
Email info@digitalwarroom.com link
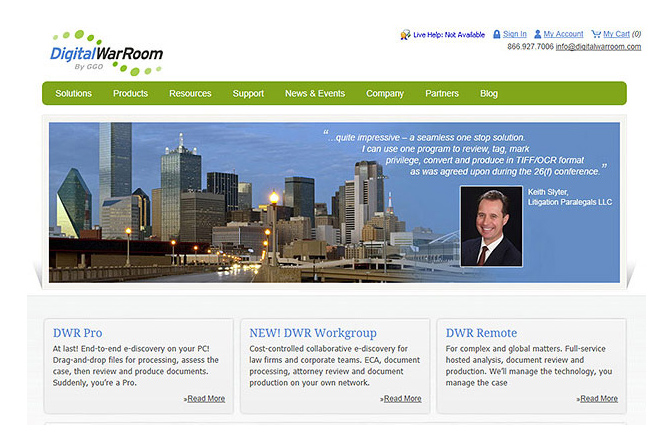598,47
